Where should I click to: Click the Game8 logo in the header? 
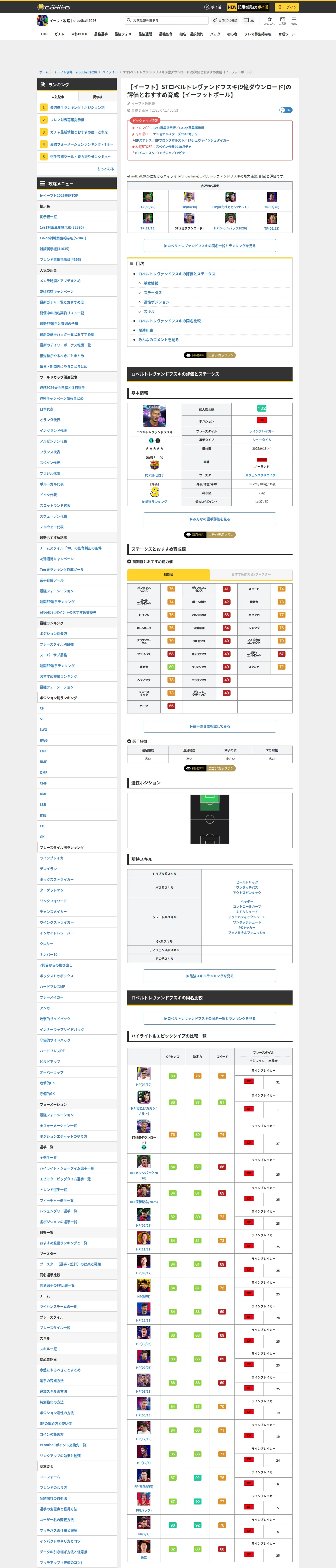point(54,7)
